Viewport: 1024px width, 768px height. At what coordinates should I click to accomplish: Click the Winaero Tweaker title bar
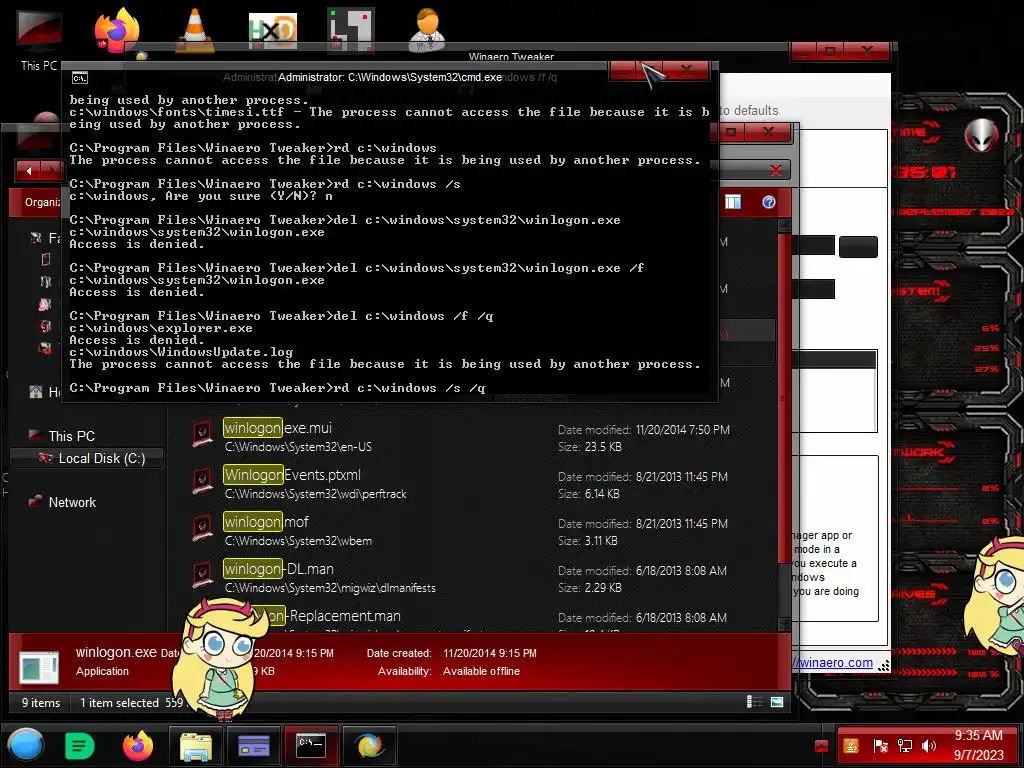(x=511, y=56)
